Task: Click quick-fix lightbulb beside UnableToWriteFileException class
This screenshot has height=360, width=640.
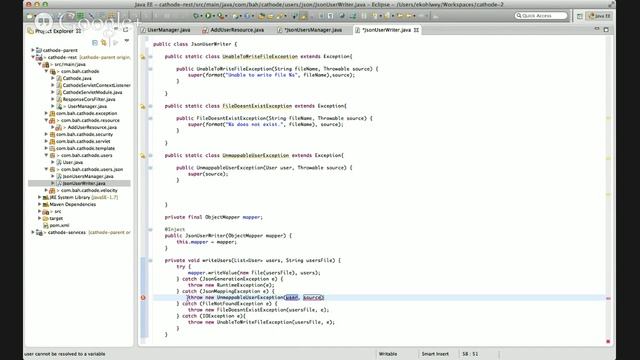Action: (x=143, y=57)
